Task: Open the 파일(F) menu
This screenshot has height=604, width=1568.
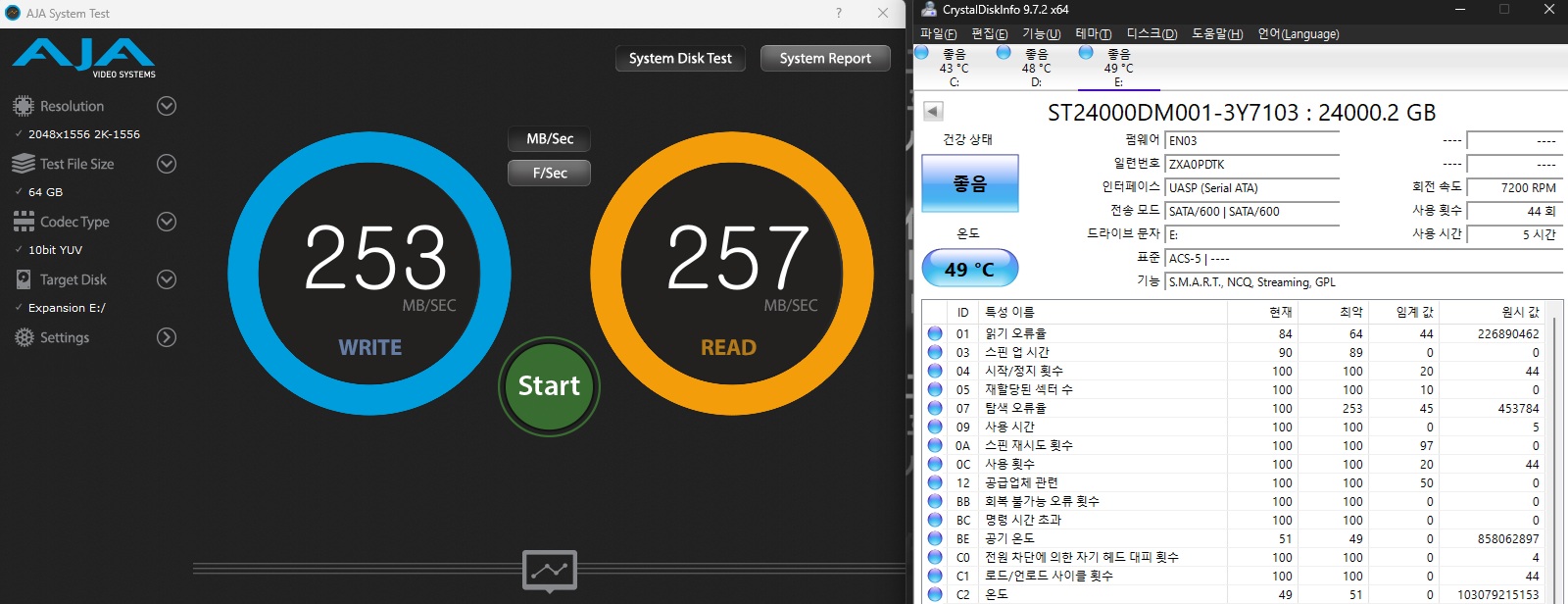Action: [938, 33]
